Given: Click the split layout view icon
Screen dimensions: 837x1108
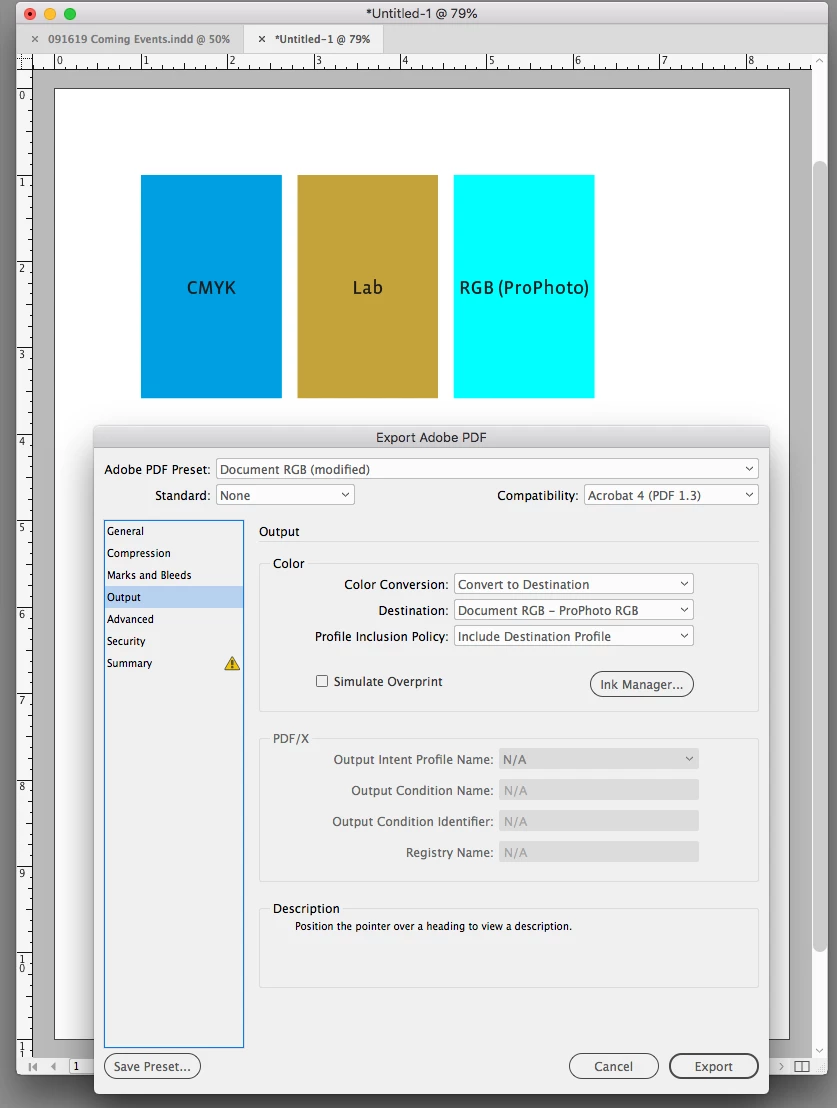Looking at the screenshot, I should point(802,1066).
